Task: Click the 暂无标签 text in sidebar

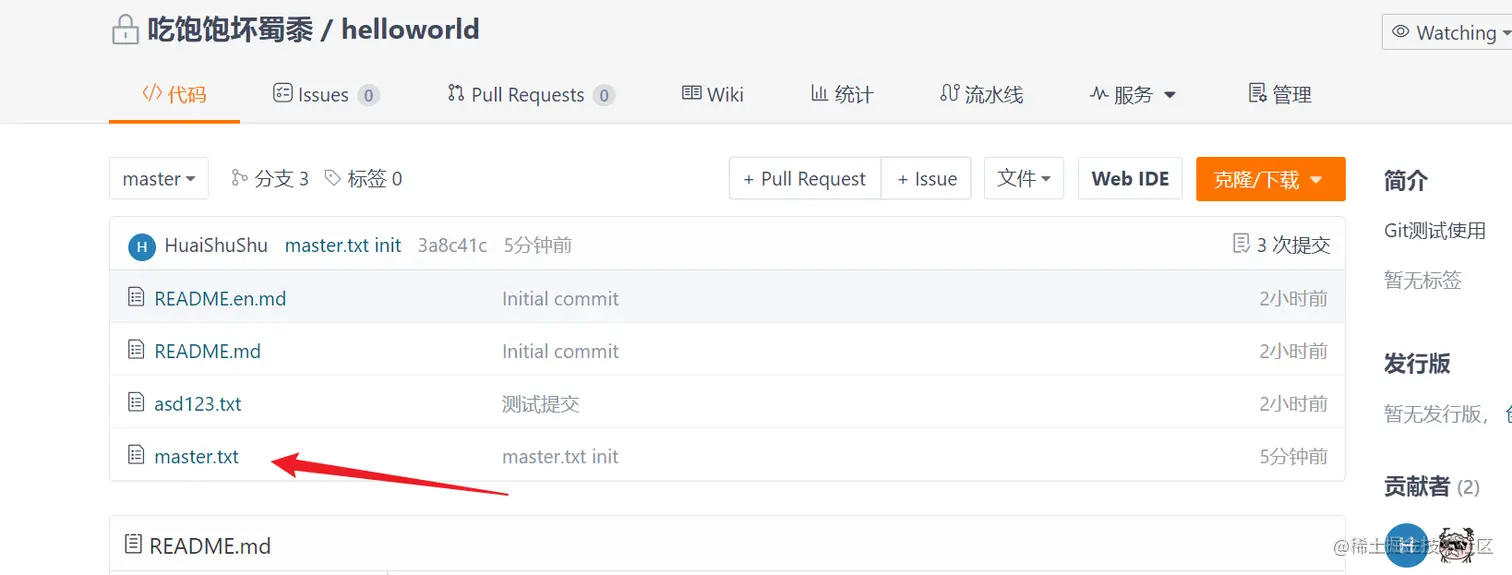Action: (x=1423, y=281)
